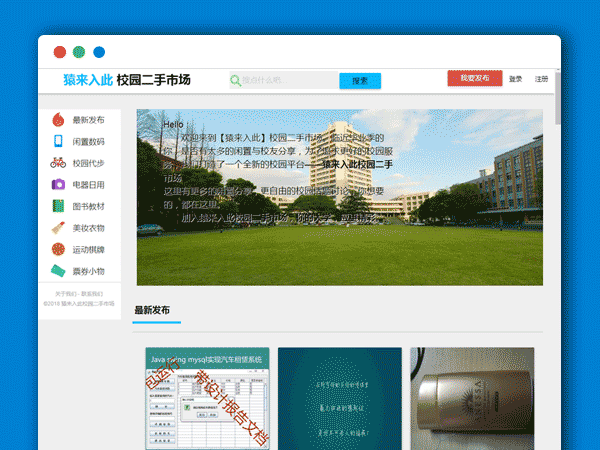Click the red fire icon beside 最新发布
Viewport: 600px width, 450px height.
point(58,120)
